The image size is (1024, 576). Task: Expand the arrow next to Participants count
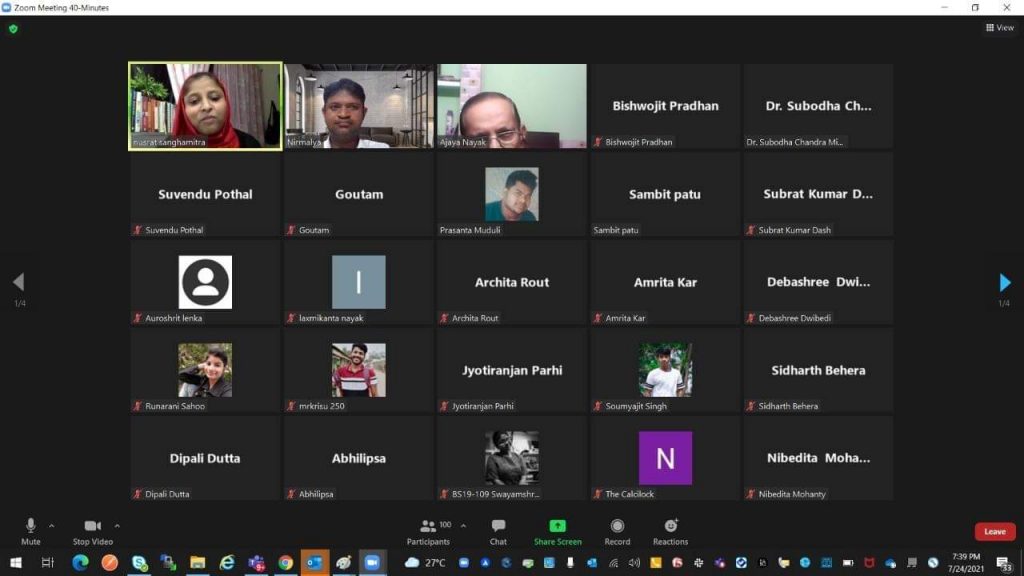tap(463, 525)
